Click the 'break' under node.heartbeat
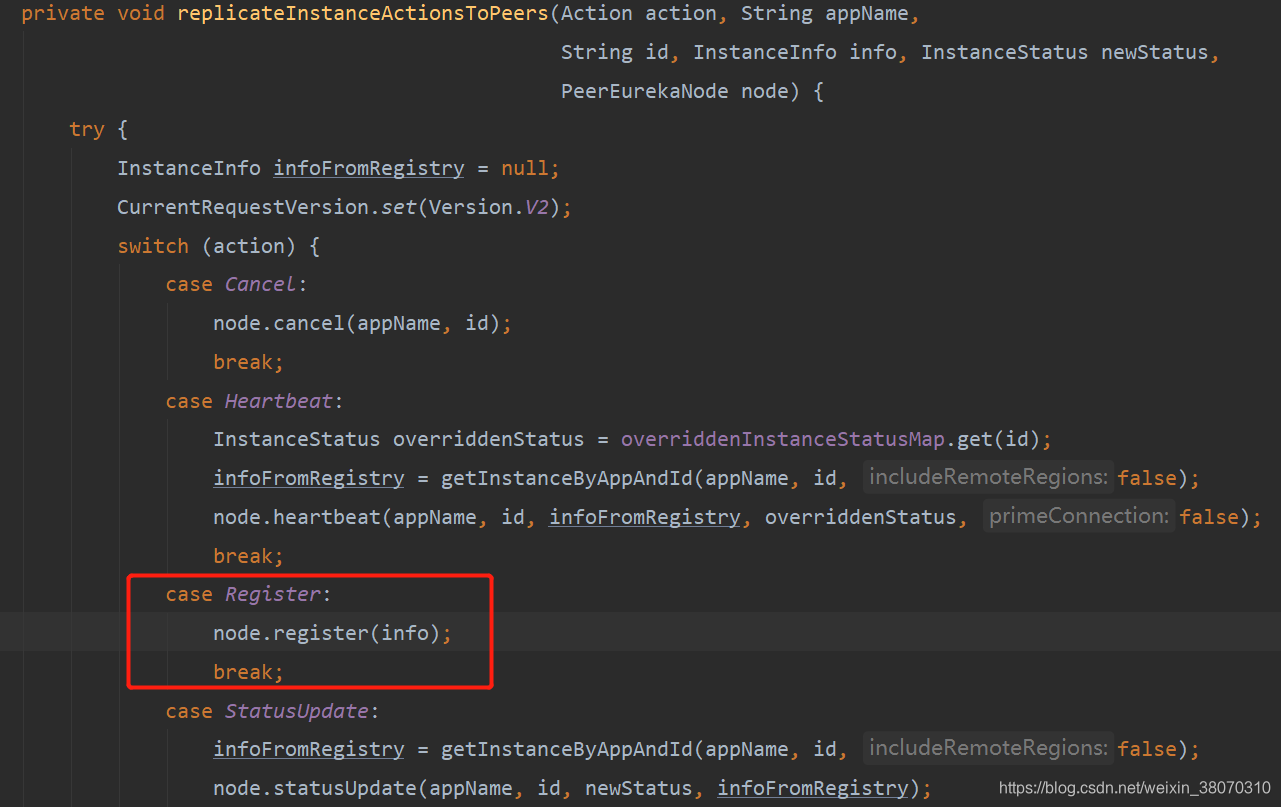Image resolution: width=1281 pixels, height=807 pixels. coord(242,556)
